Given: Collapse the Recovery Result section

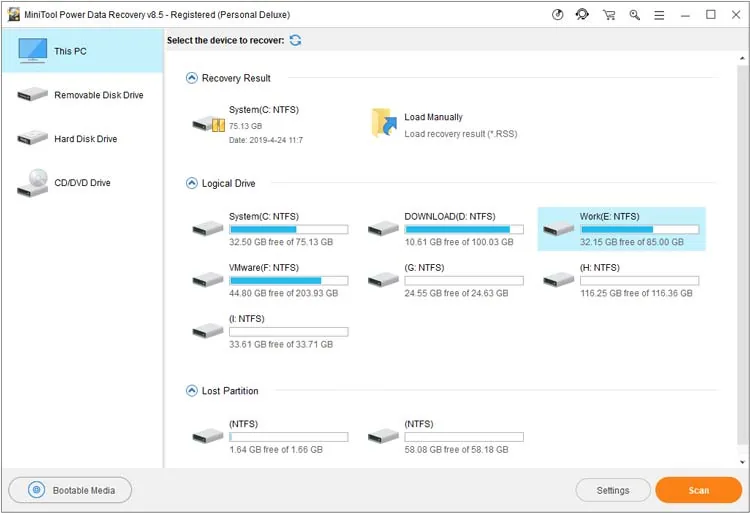Looking at the screenshot, I should pyautogui.click(x=191, y=78).
